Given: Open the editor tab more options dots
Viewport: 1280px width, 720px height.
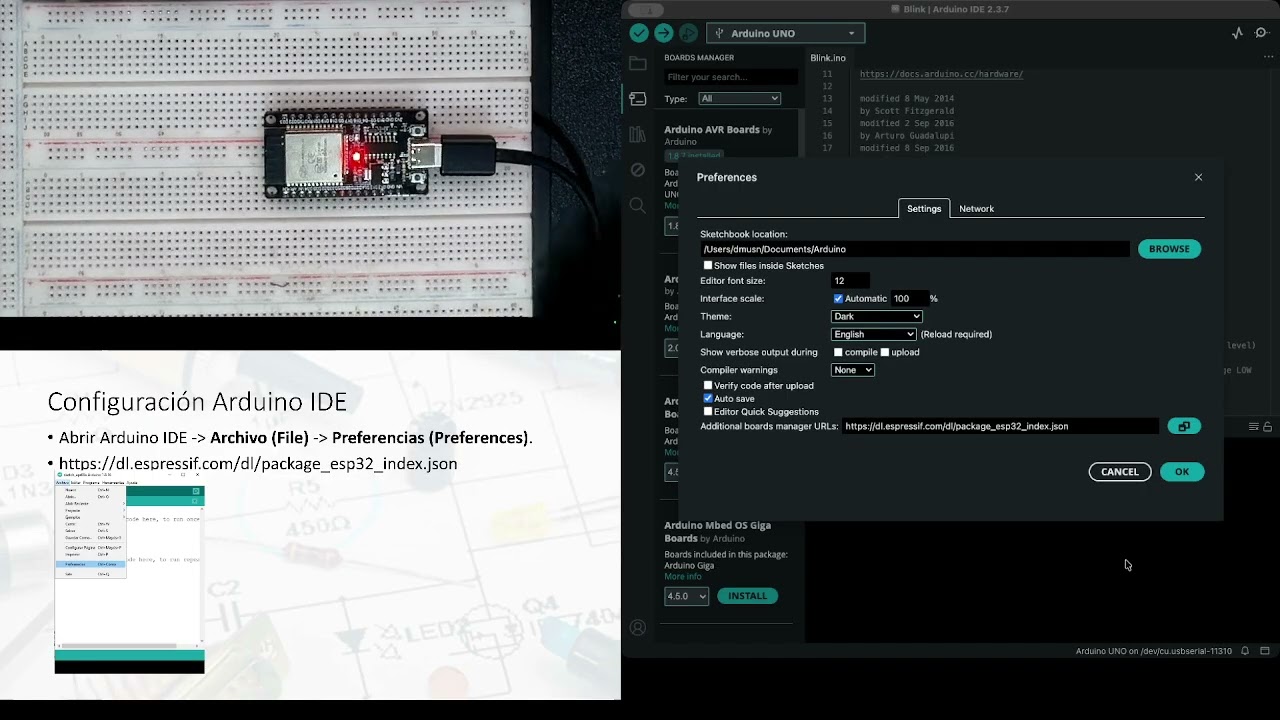Looking at the screenshot, I should [1268, 57].
